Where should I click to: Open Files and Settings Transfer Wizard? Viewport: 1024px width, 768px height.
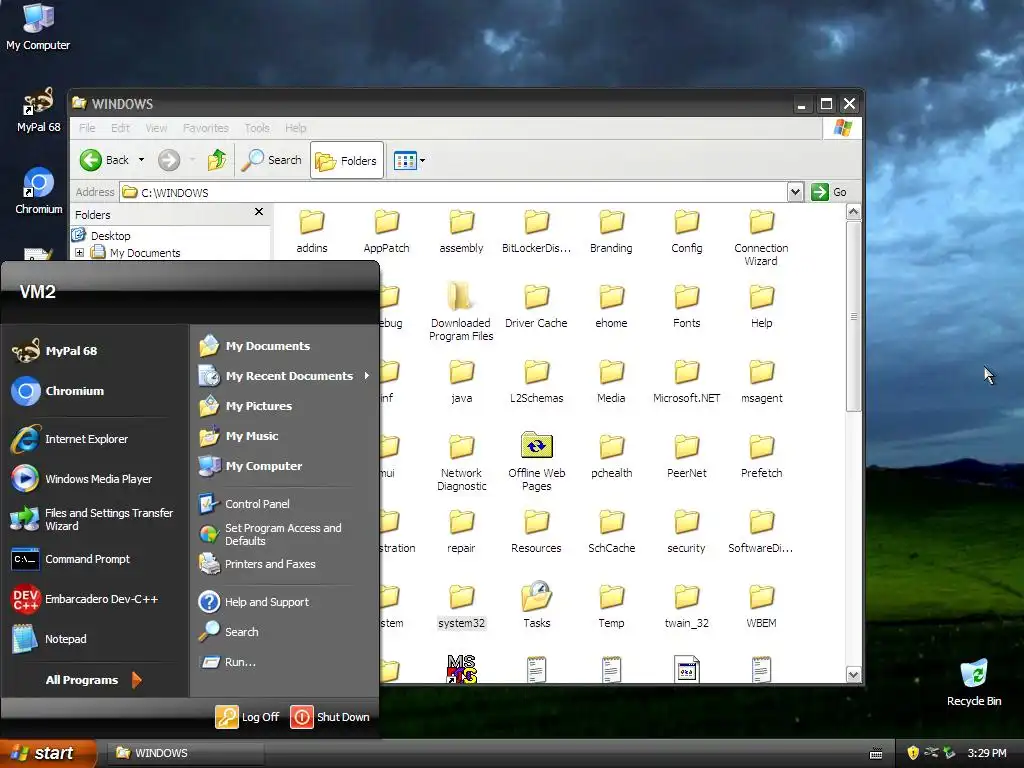point(92,519)
